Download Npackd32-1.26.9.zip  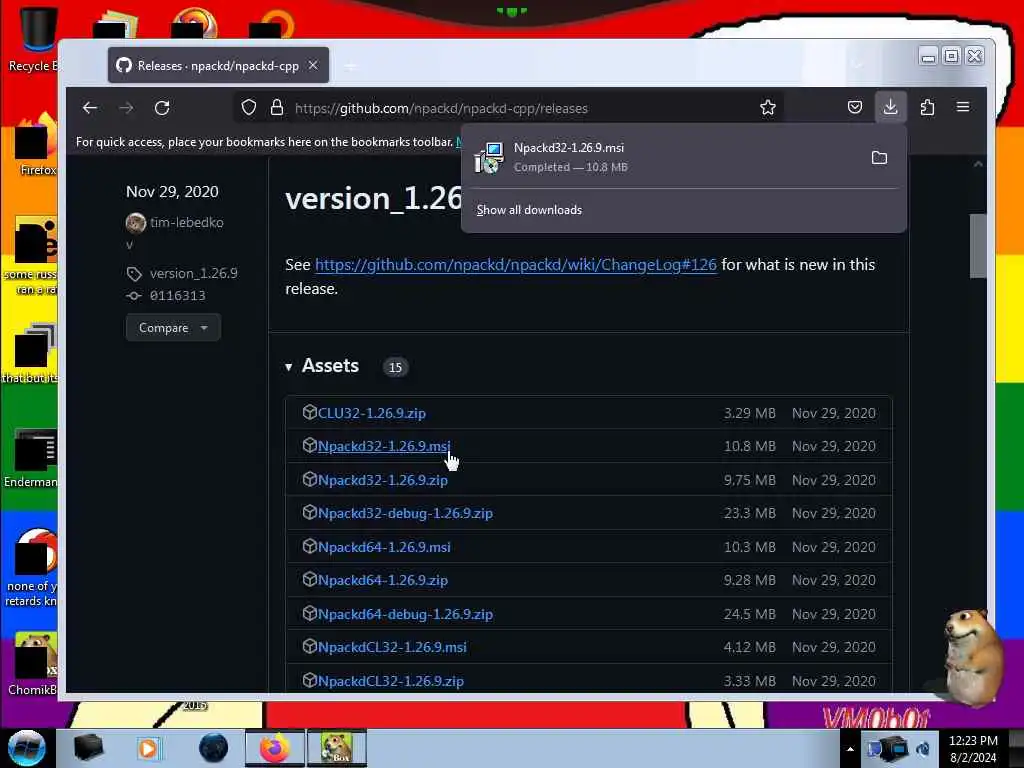pyautogui.click(x=383, y=480)
